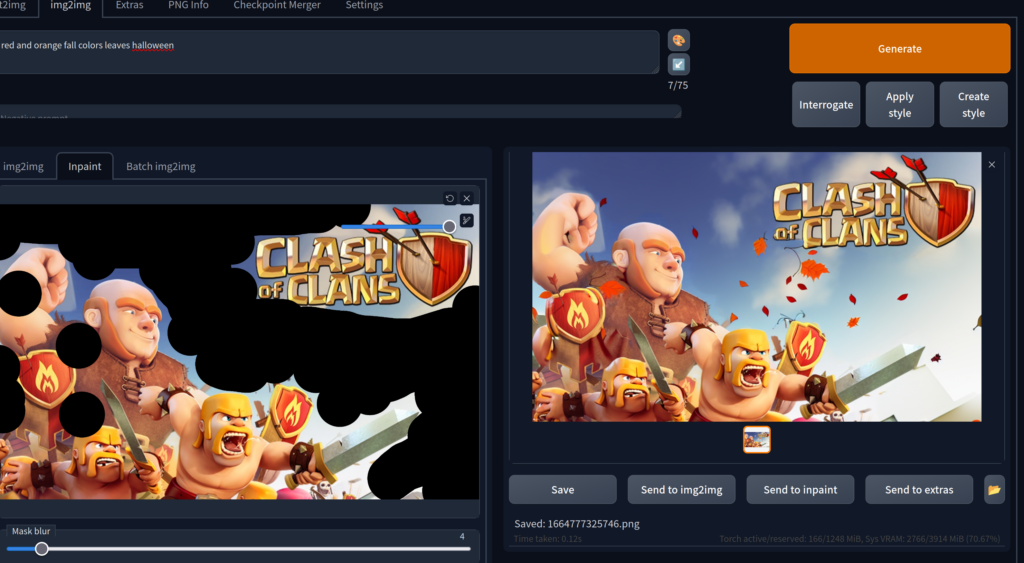This screenshot has height=563, width=1024.
Task: Adjust the brush size slider handle
Action: click(449, 227)
